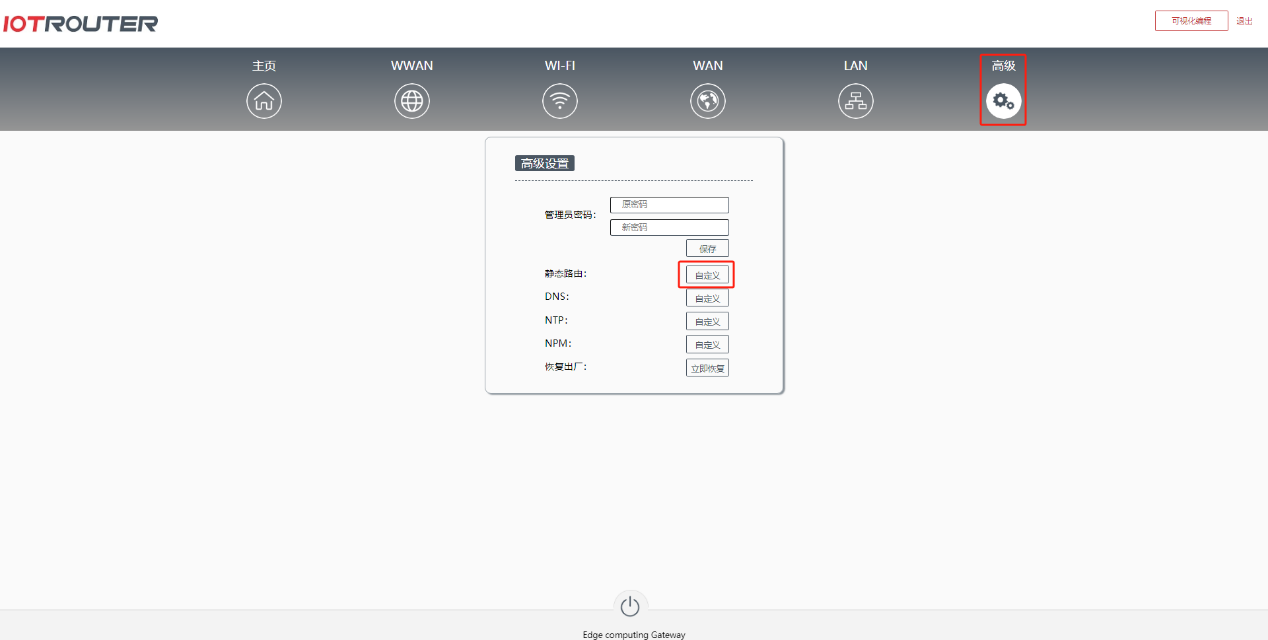Select the WWAN globe icon

pos(412,100)
